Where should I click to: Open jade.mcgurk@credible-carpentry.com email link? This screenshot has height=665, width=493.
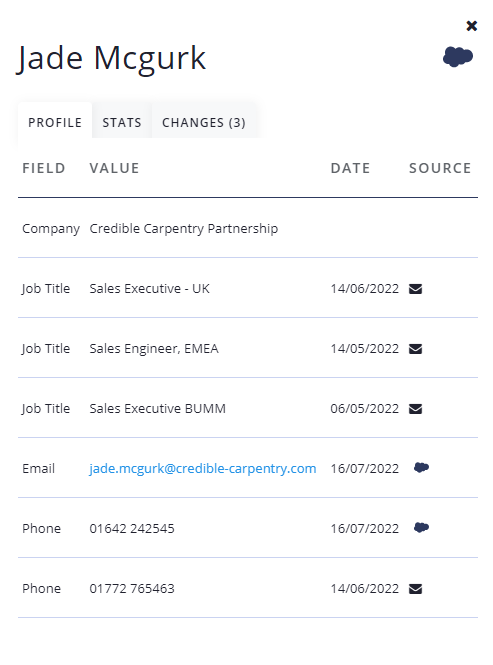point(203,469)
